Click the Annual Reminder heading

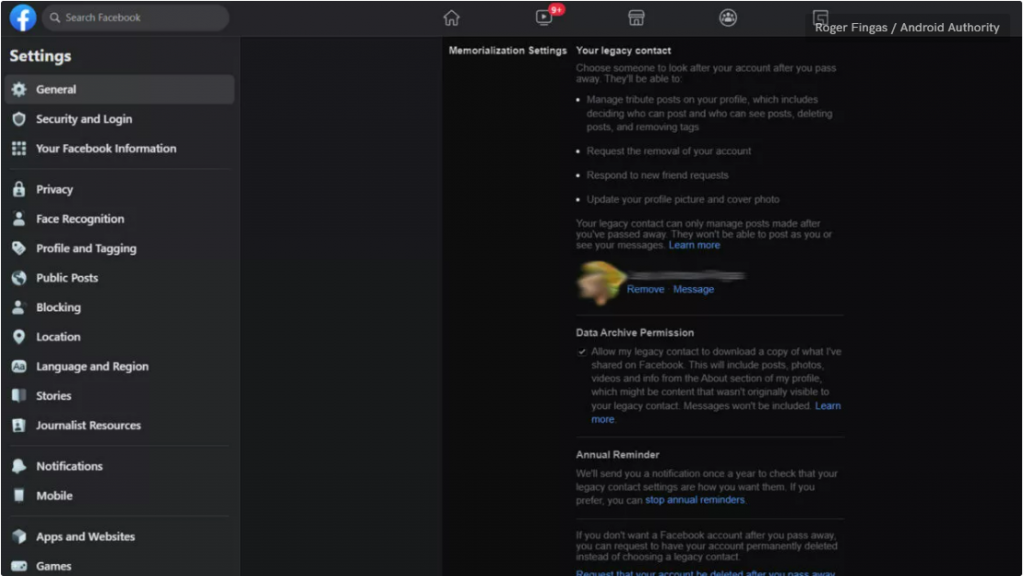[617, 455]
